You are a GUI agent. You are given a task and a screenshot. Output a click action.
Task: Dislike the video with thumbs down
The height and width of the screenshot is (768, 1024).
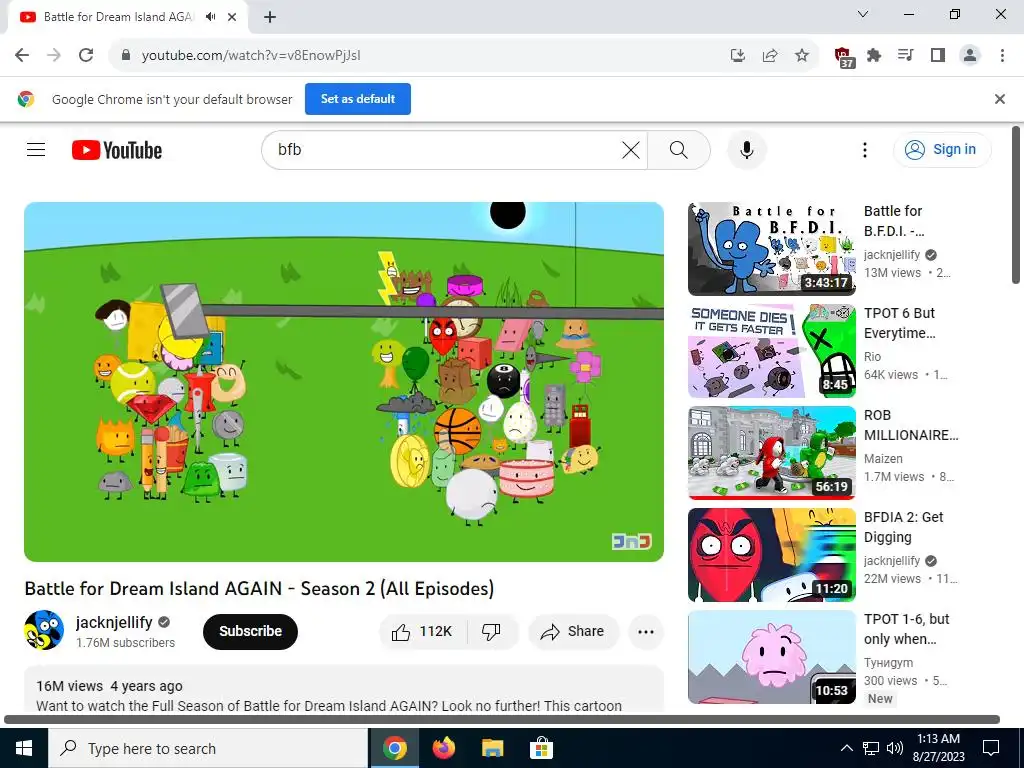point(491,632)
